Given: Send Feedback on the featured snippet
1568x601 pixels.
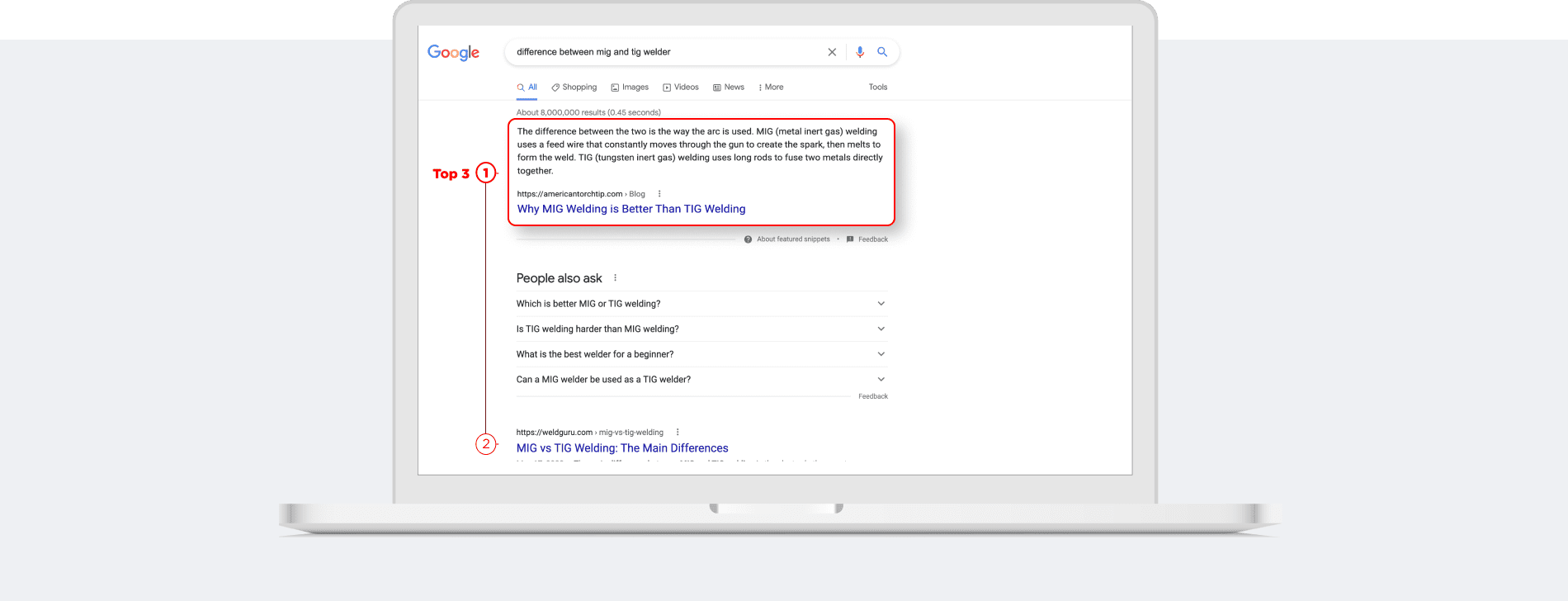Looking at the screenshot, I should point(873,239).
